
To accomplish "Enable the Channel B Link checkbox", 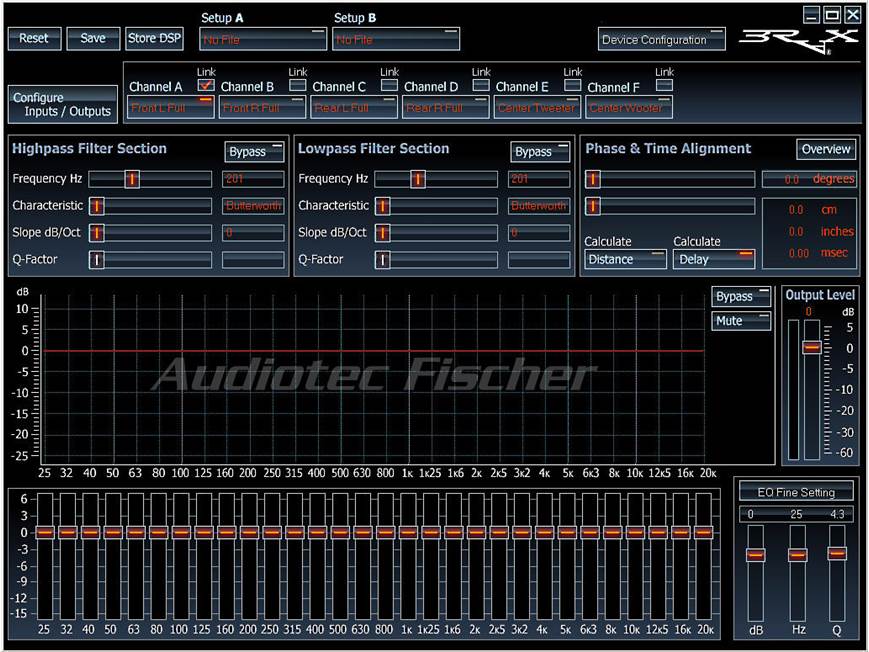I will click(298, 85).
